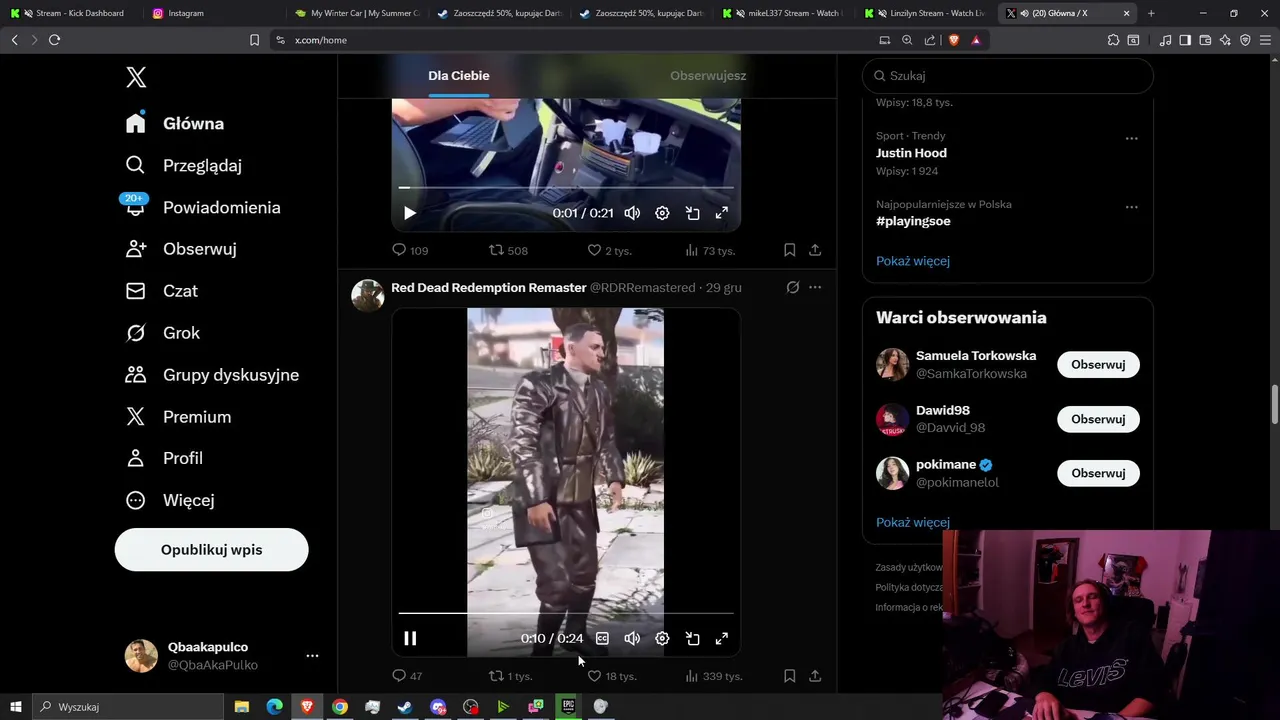
Task: Like the post with 18 tys. likes
Action: (611, 676)
